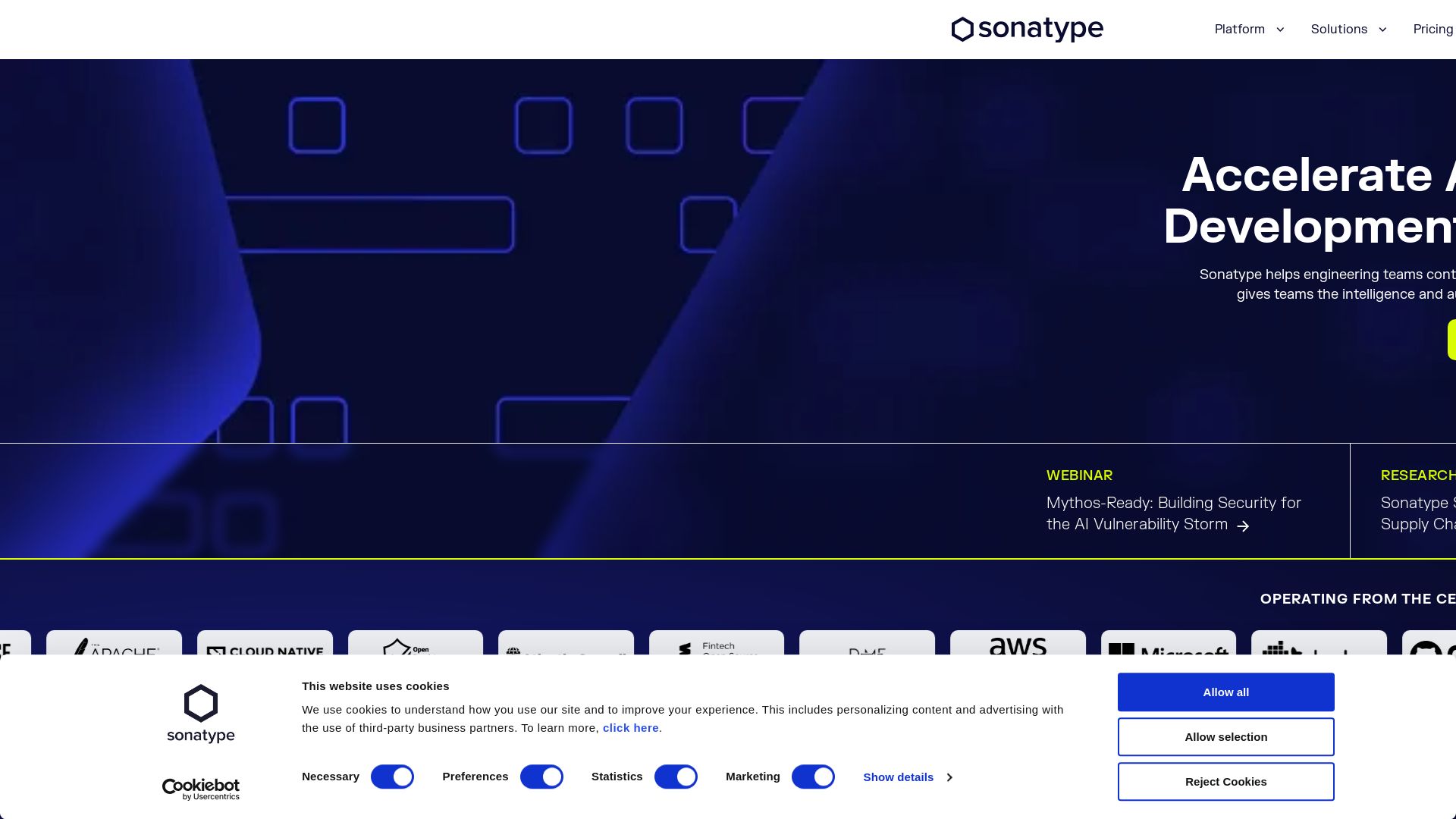Click the arrow after AI Vulnerability Storm
Image resolution: width=1456 pixels, height=819 pixels.
tap(1243, 526)
